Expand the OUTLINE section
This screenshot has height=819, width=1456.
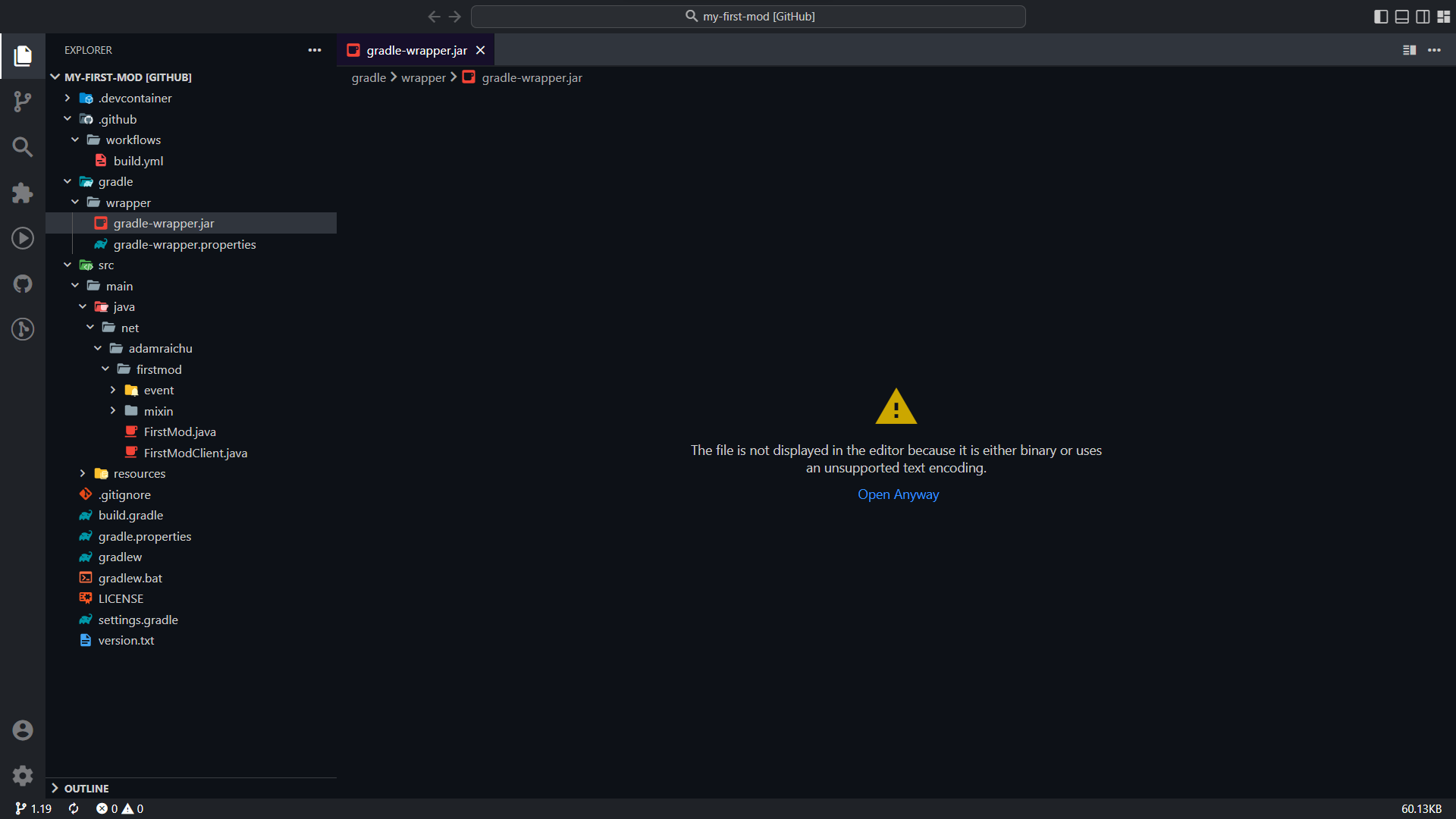click(86, 788)
